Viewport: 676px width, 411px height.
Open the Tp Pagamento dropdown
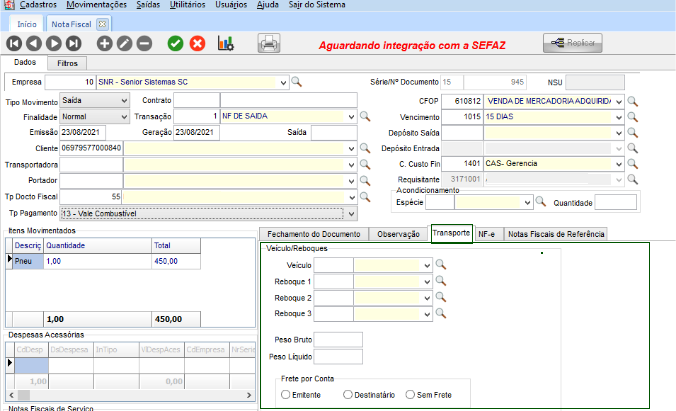(x=350, y=213)
